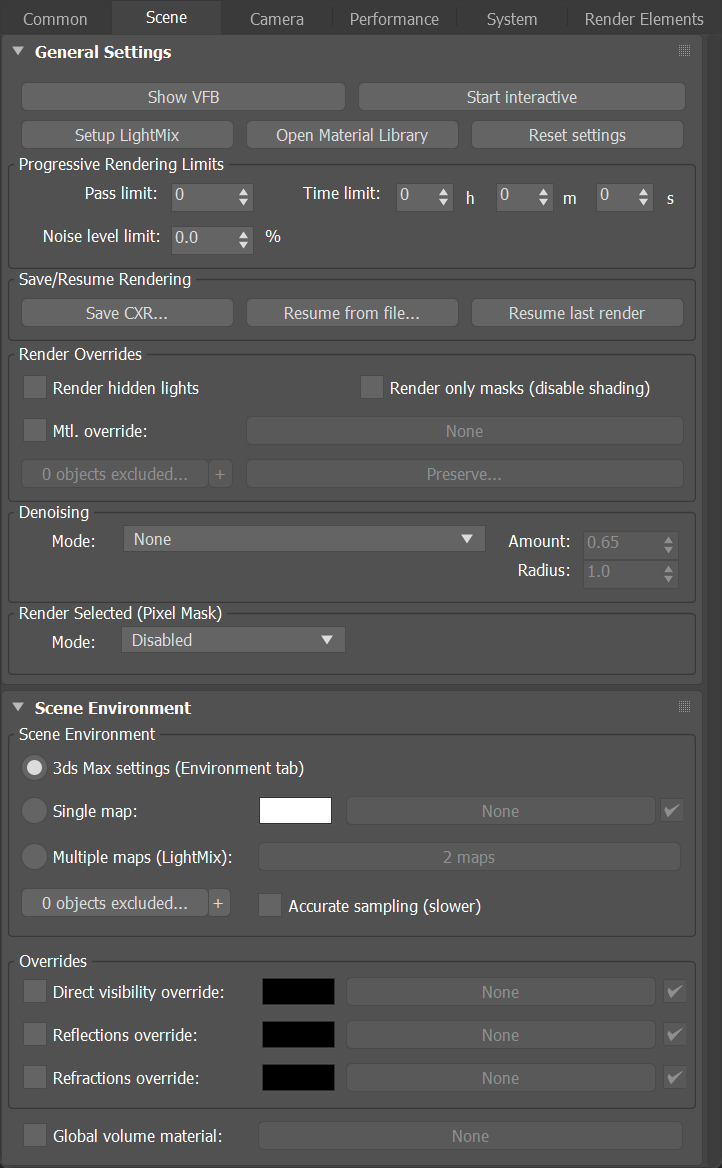Image resolution: width=722 pixels, height=1168 pixels.
Task: Open the Denoising Mode dropdown
Action: click(304, 539)
